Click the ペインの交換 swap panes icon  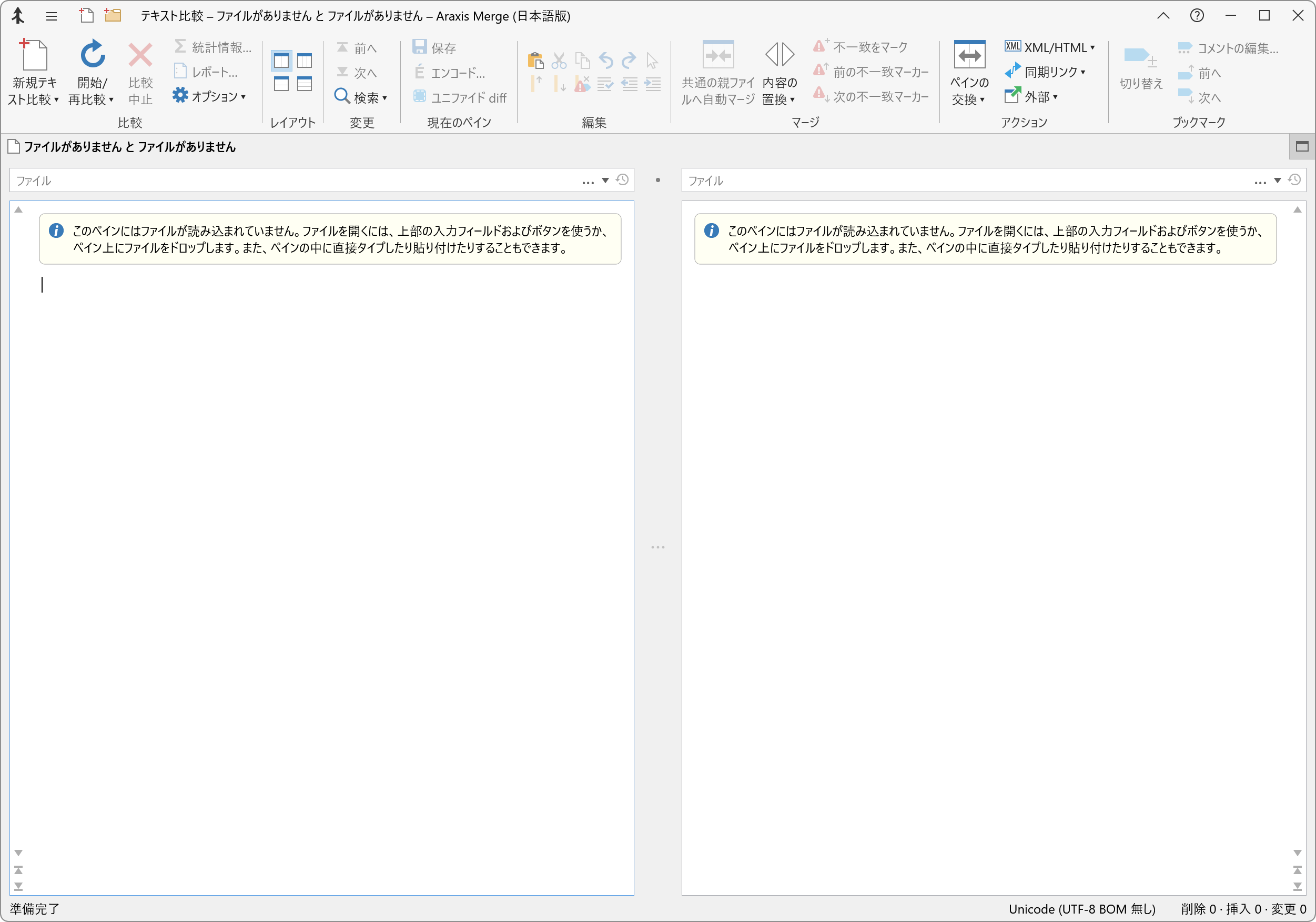[x=969, y=56]
